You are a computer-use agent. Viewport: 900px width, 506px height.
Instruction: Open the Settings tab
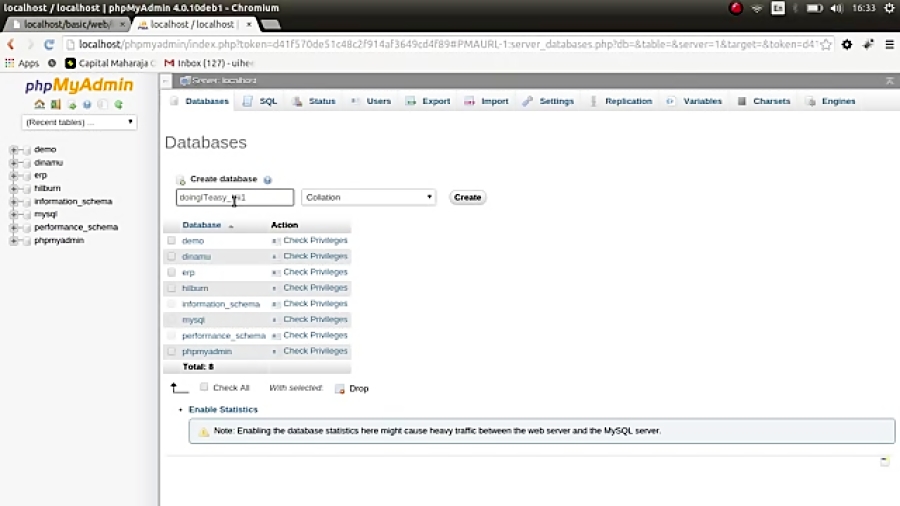548,101
